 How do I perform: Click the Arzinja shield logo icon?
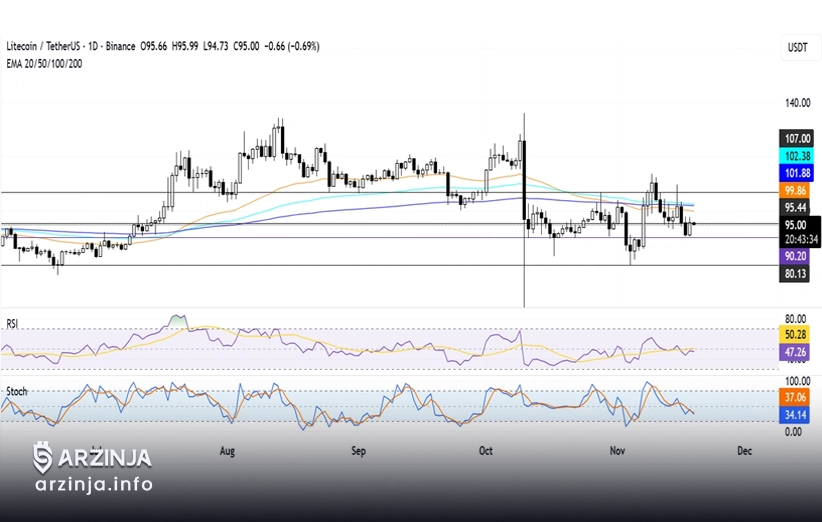43,458
